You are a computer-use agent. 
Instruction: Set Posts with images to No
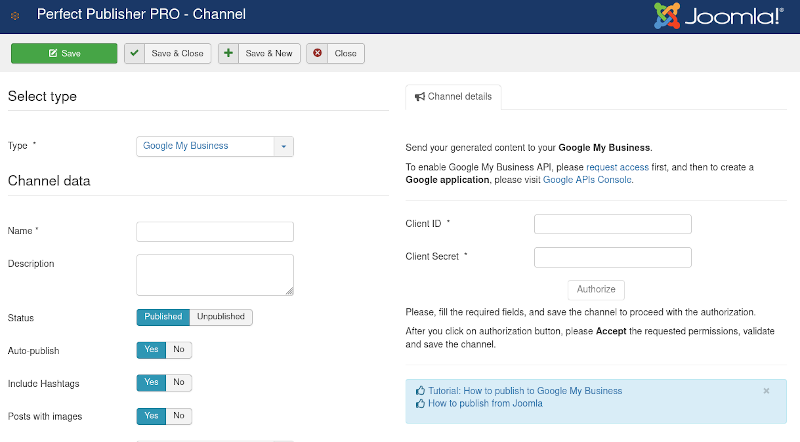point(179,416)
